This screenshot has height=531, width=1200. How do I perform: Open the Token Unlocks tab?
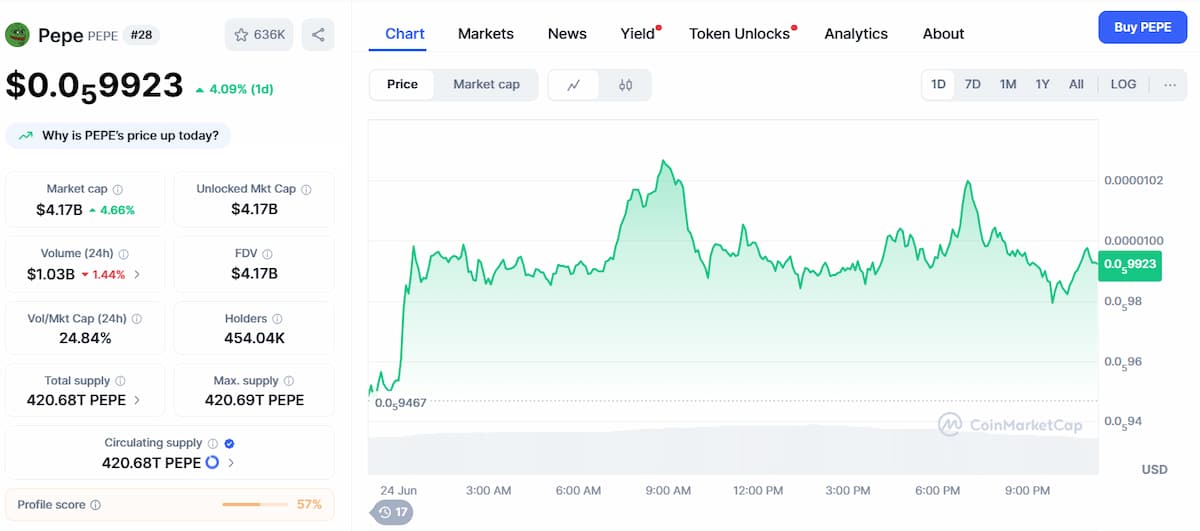(x=740, y=33)
